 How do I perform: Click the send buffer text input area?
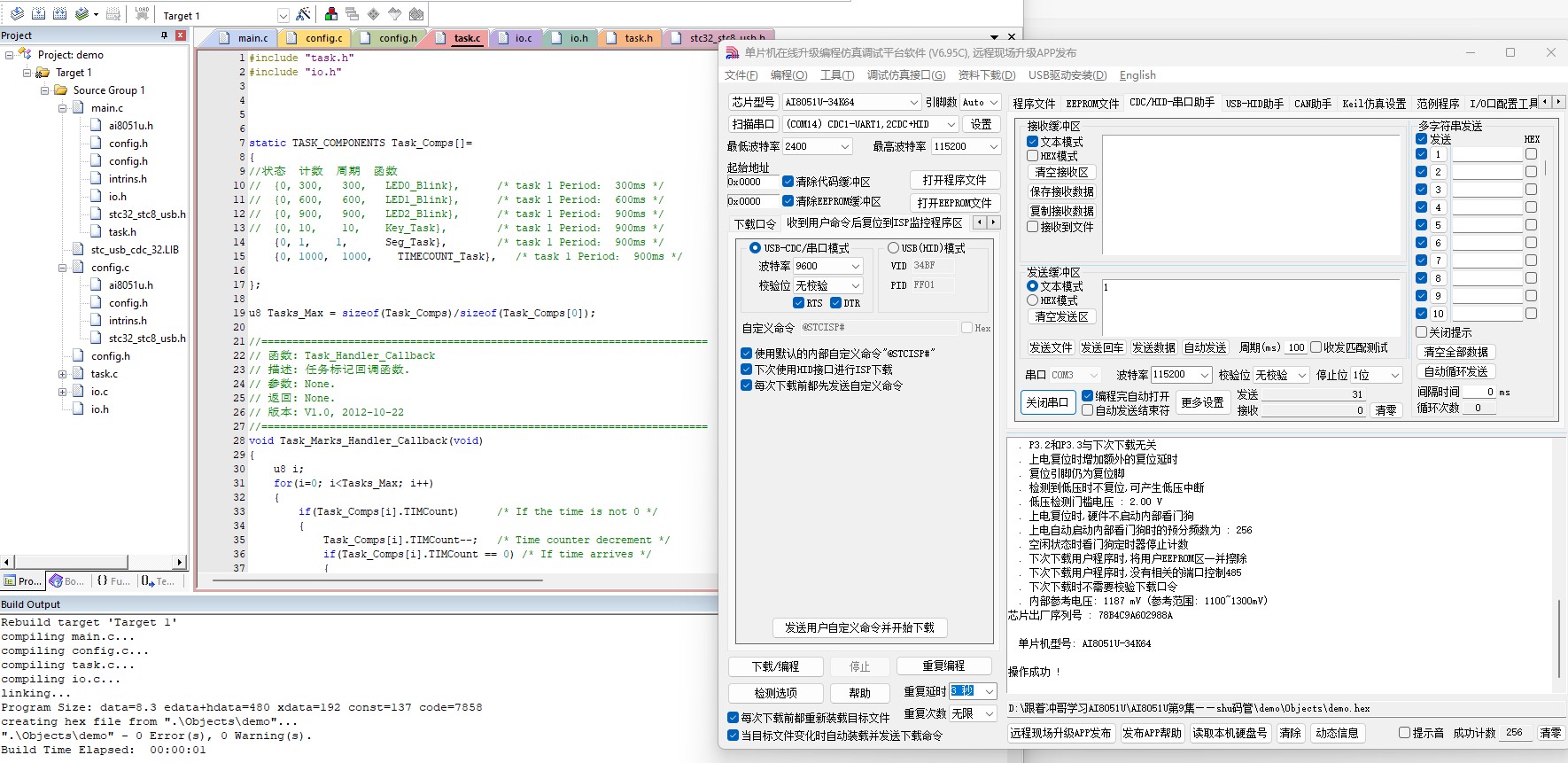[x=1251, y=308]
